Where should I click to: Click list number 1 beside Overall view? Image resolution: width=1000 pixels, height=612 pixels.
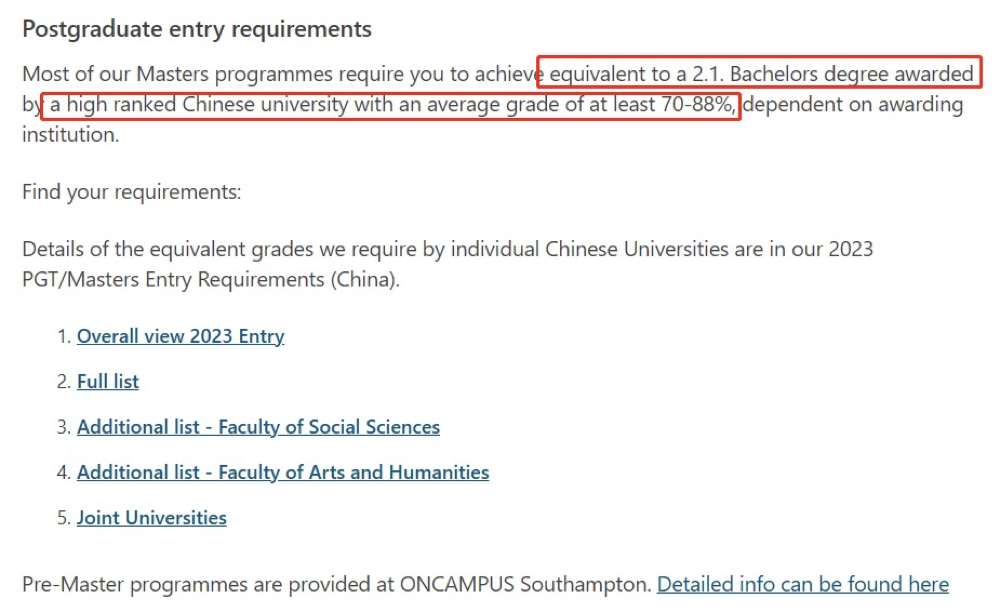(x=63, y=336)
